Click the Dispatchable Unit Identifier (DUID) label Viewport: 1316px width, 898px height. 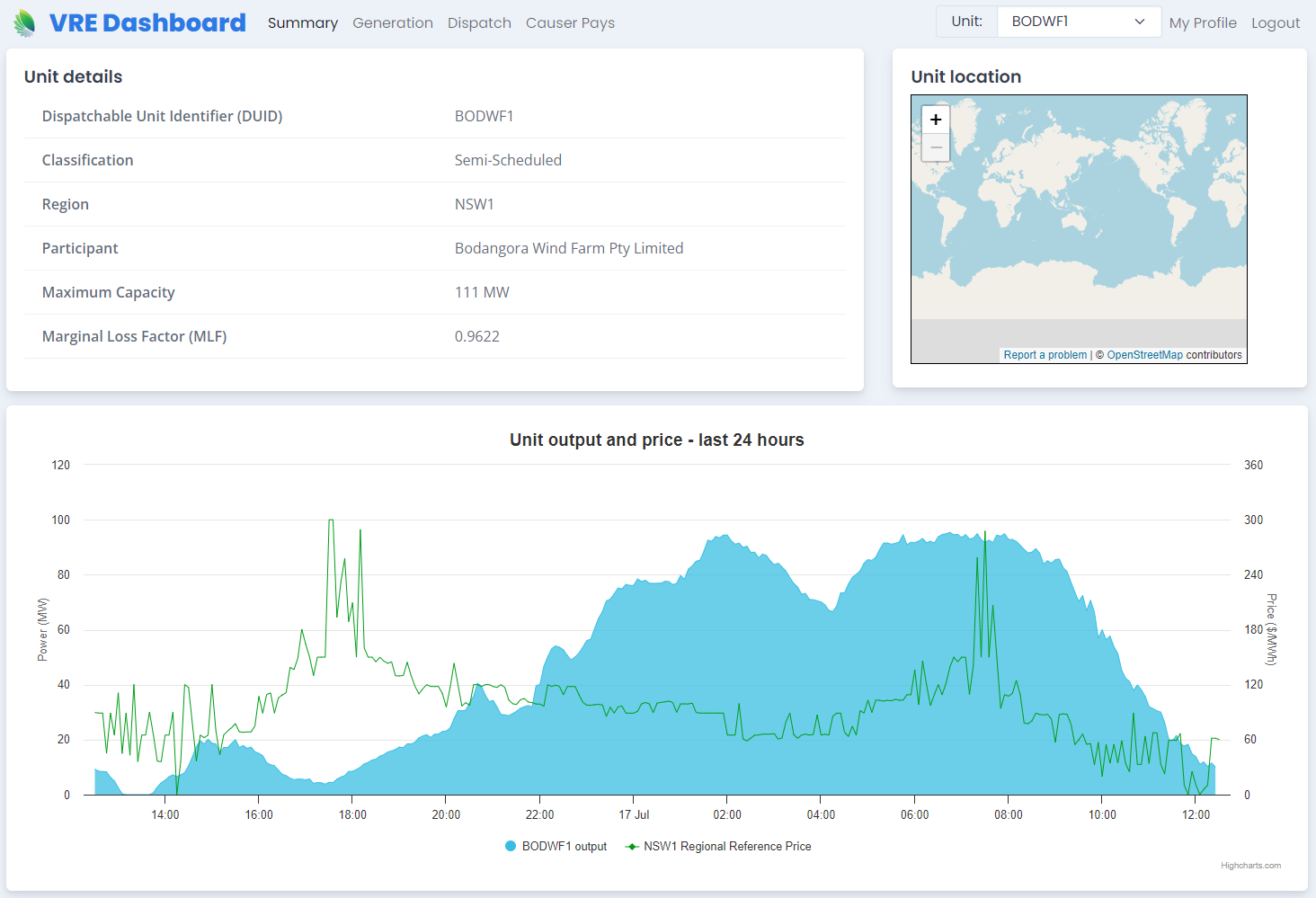click(x=163, y=116)
